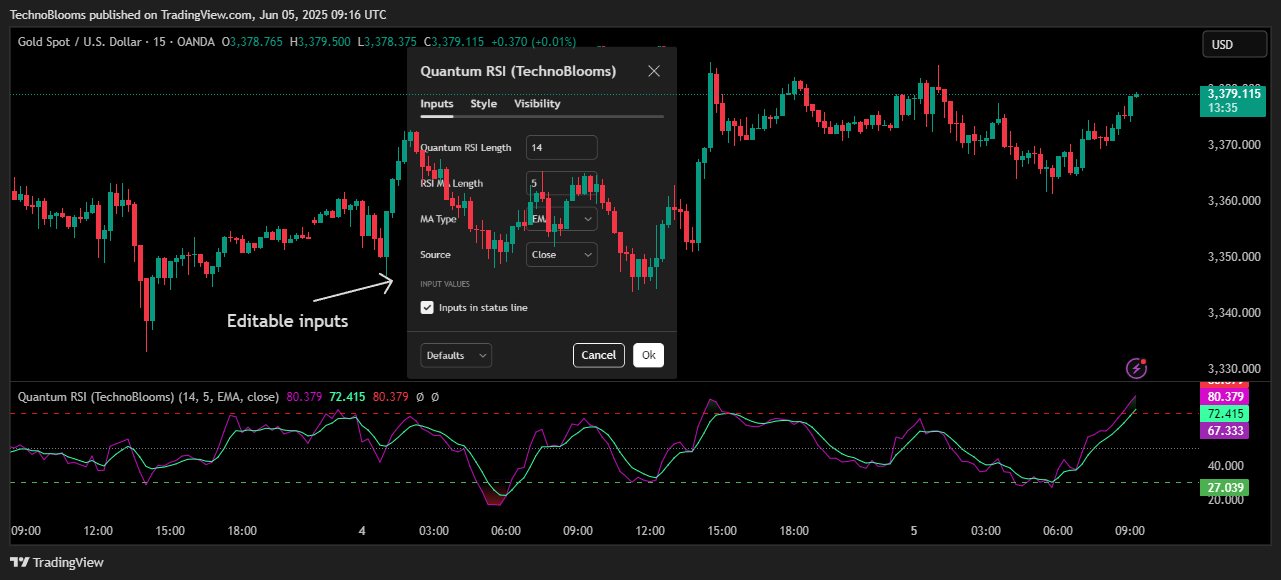Click the 80.379 magenta RSI scale label
Image resolution: width=1281 pixels, height=580 pixels.
click(1225, 396)
